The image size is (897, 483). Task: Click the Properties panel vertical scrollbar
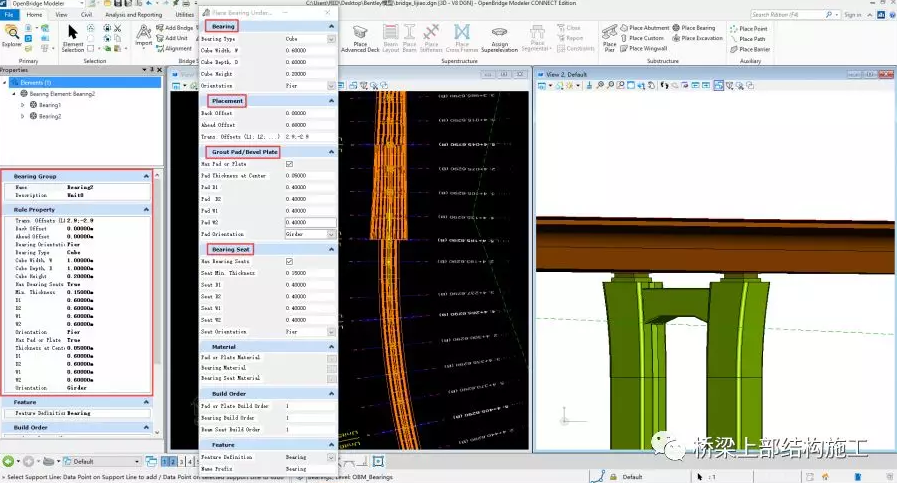click(x=157, y=302)
